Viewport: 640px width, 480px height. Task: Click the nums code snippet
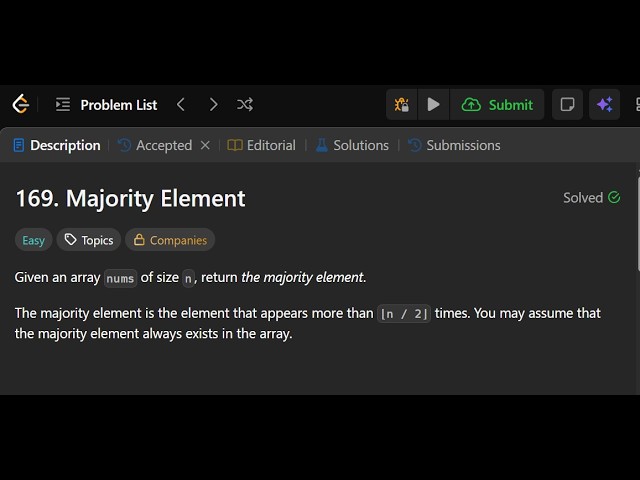[x=120, y=278]
